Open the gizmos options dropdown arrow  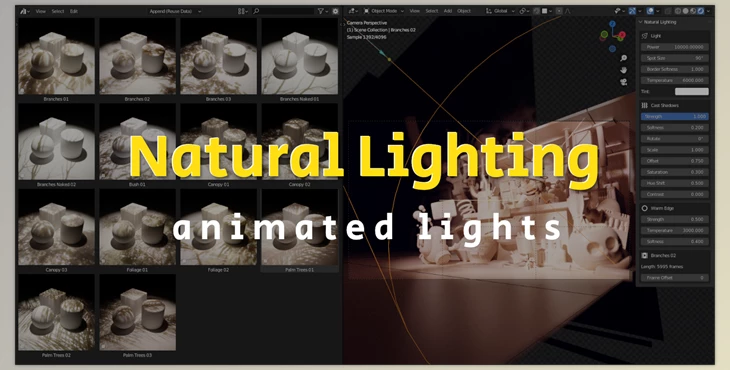click(x=641, y=11)
